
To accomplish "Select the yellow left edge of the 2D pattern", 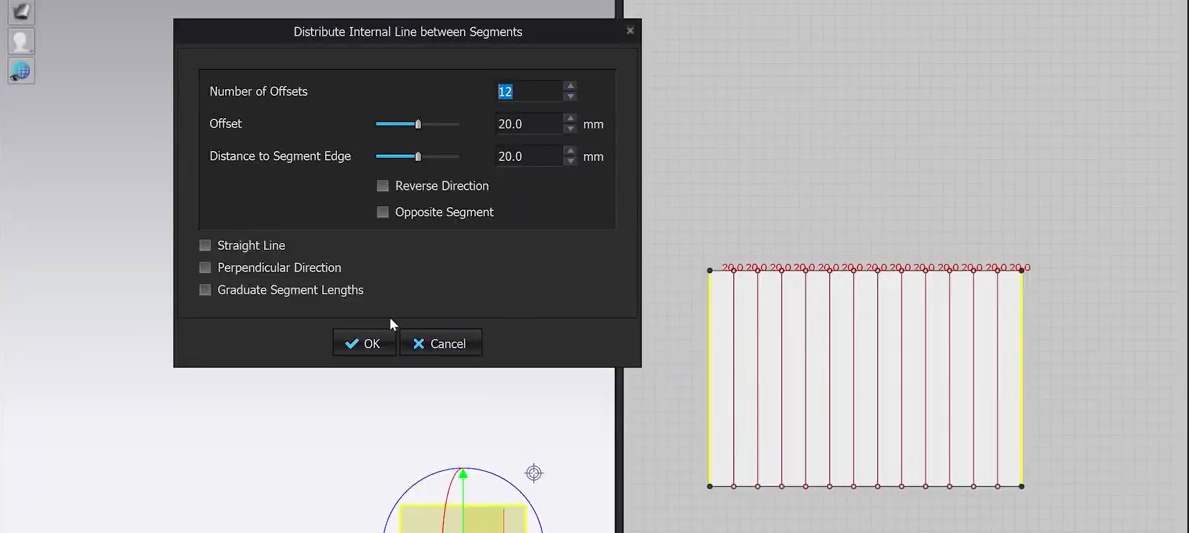I will tap(710, 378).
